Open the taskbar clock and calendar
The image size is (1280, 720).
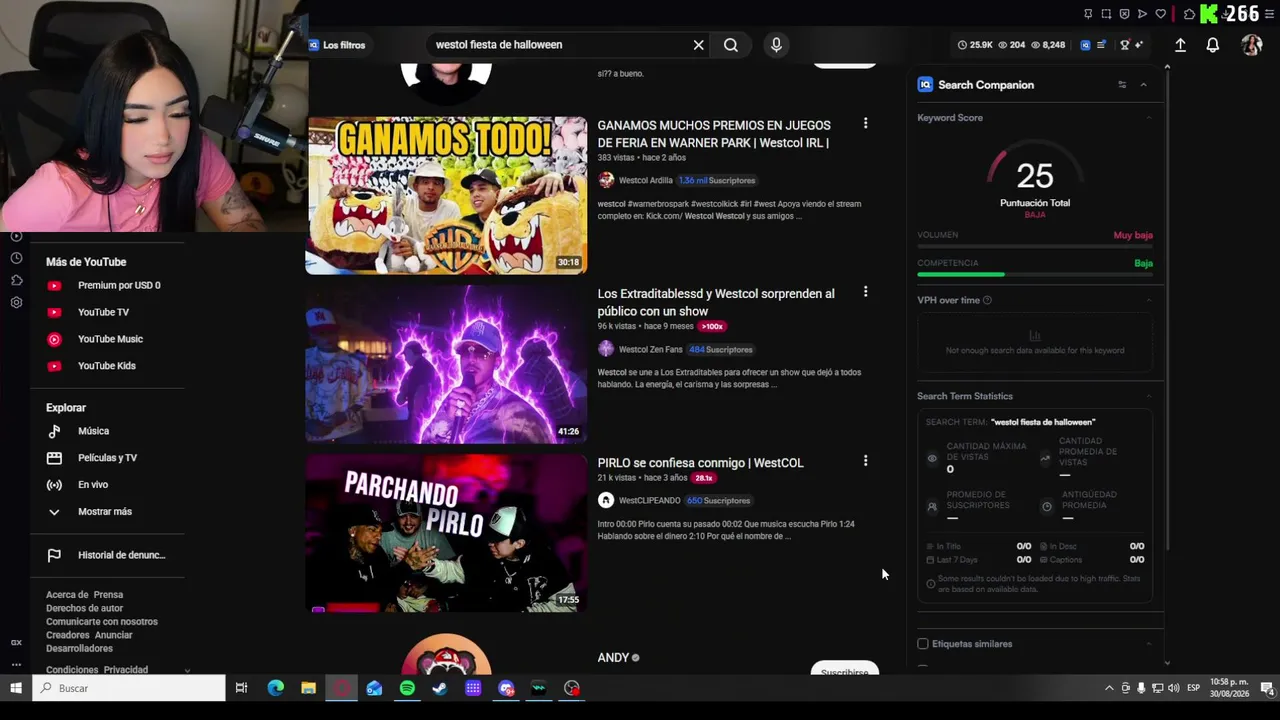pyautogui.click(x=1229, y=688)
